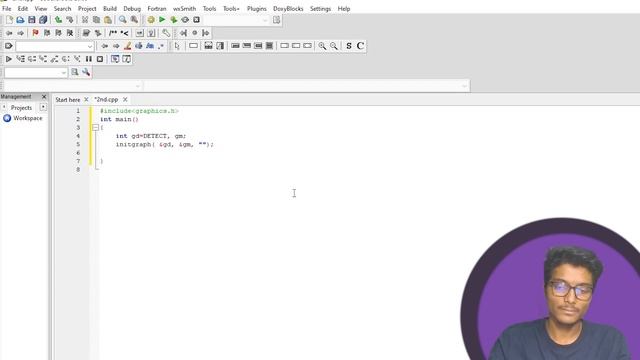Paste from clipboard icon

(108, 20)
